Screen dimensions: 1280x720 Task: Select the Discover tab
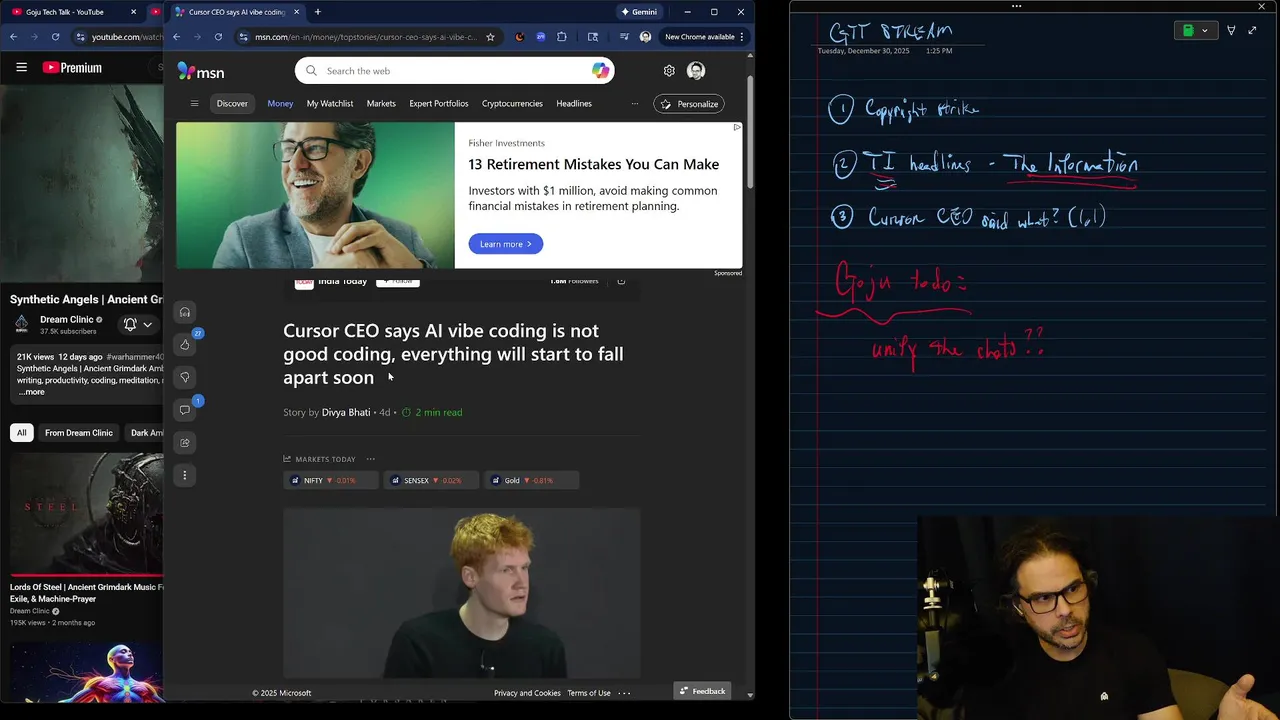point(232,103)
